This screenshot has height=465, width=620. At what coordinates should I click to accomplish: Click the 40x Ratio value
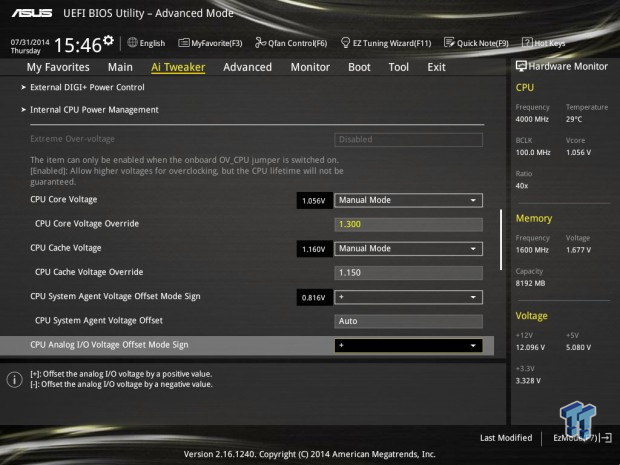522,185
